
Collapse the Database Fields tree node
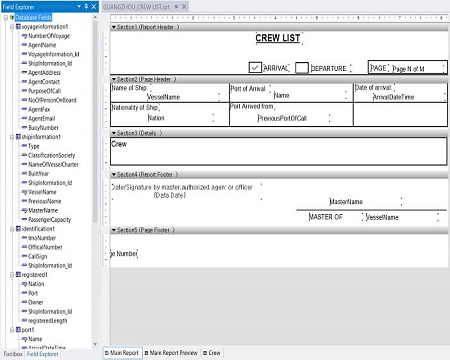coord(6,17)
